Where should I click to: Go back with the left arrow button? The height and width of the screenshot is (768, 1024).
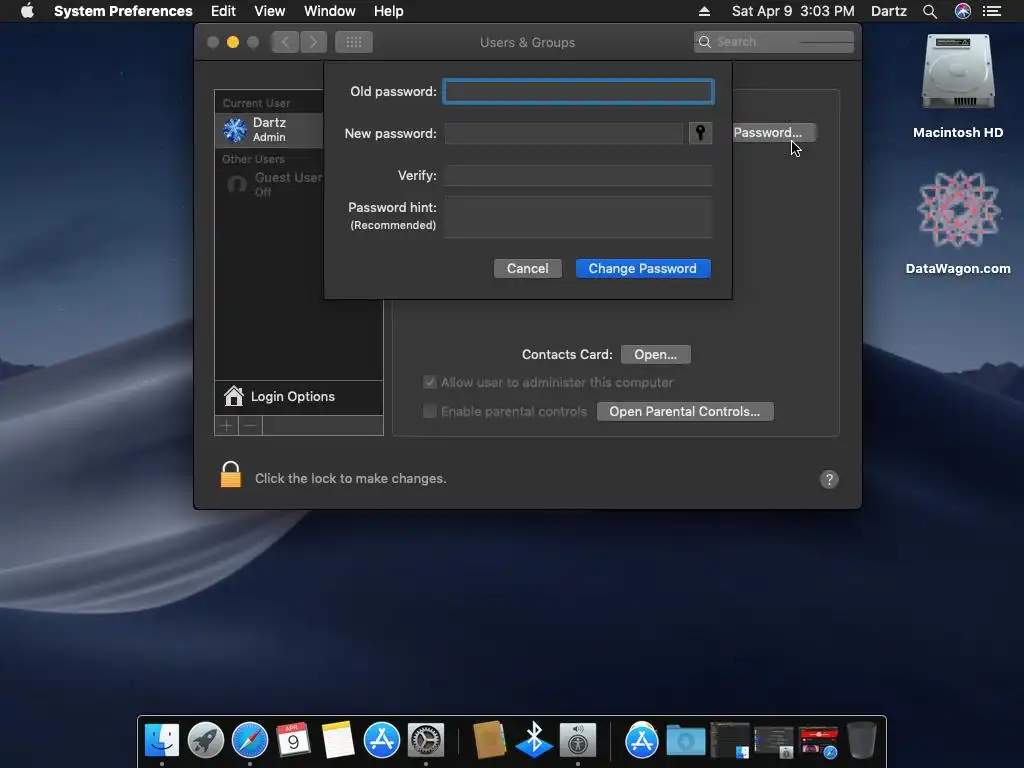pos(285,42)
